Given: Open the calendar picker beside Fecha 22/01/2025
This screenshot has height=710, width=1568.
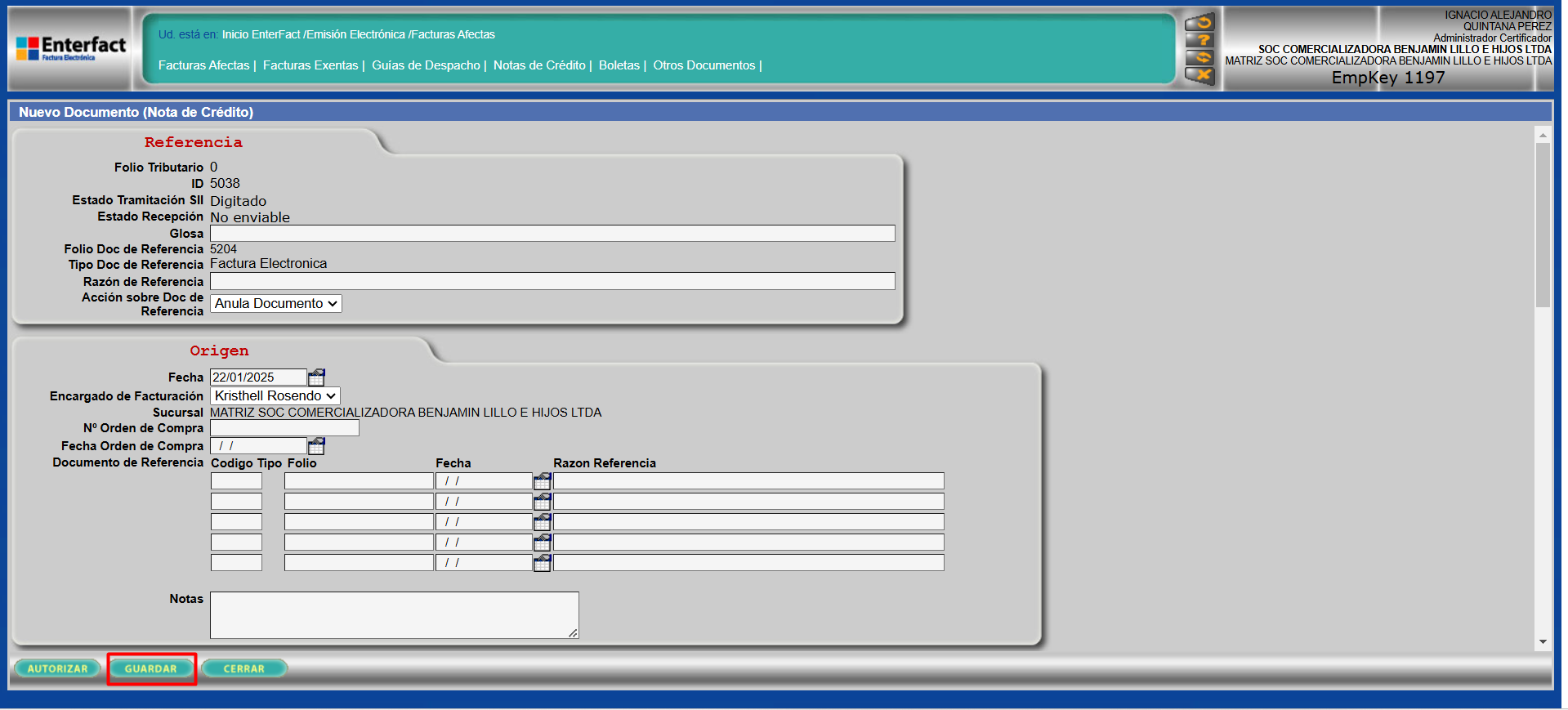Looking at the screenshot, I should [316, 377].
